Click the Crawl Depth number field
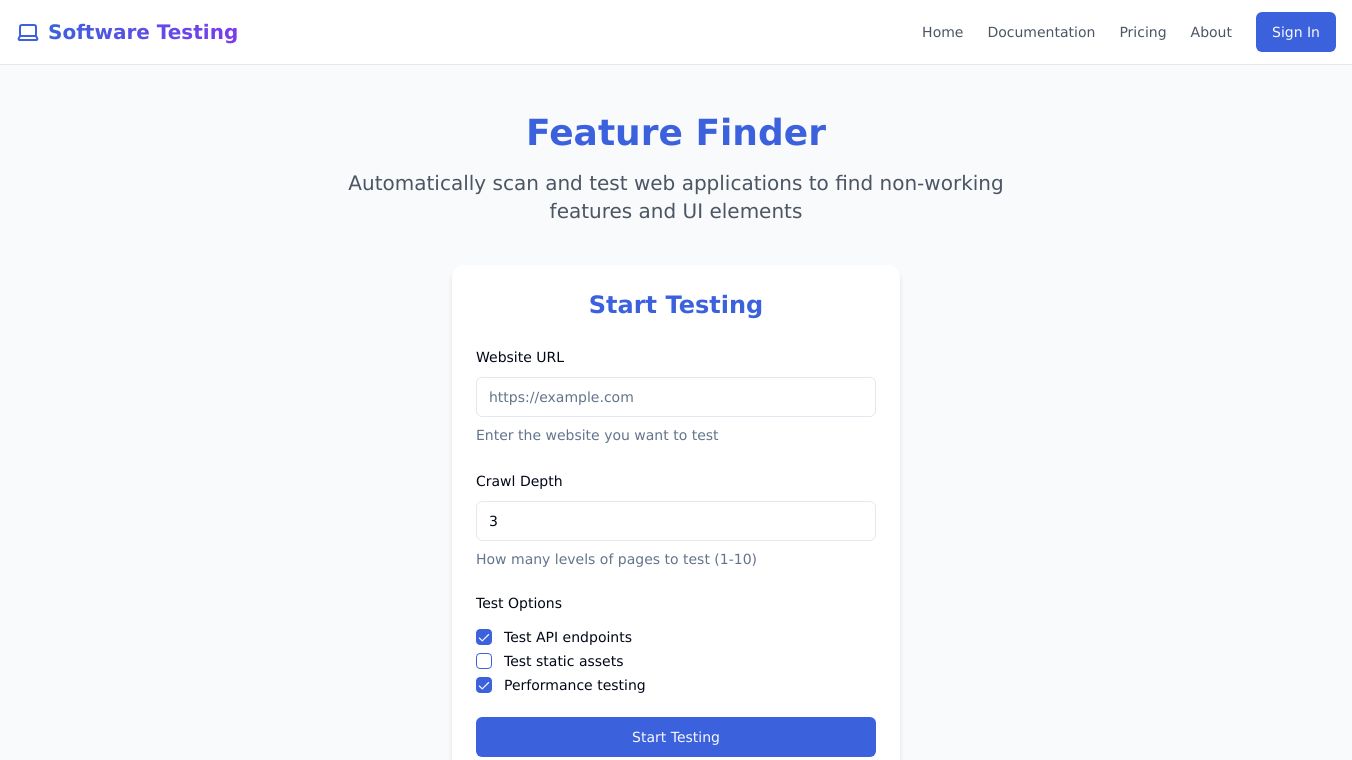Screen dimensions: 1352x760 pyautogui.click(x=676, y=521)
